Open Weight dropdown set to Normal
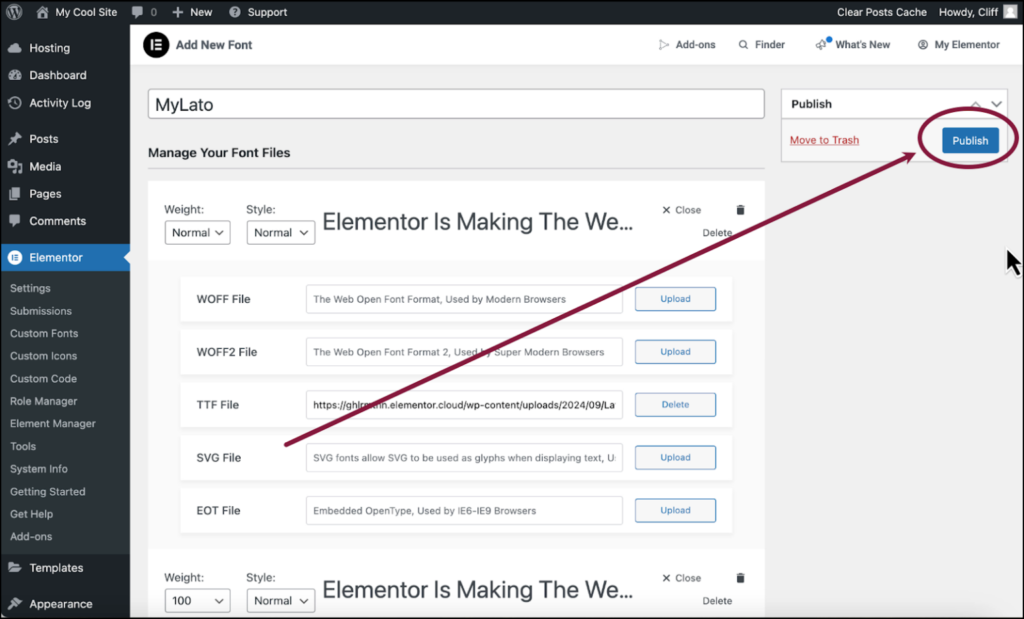 197,232
